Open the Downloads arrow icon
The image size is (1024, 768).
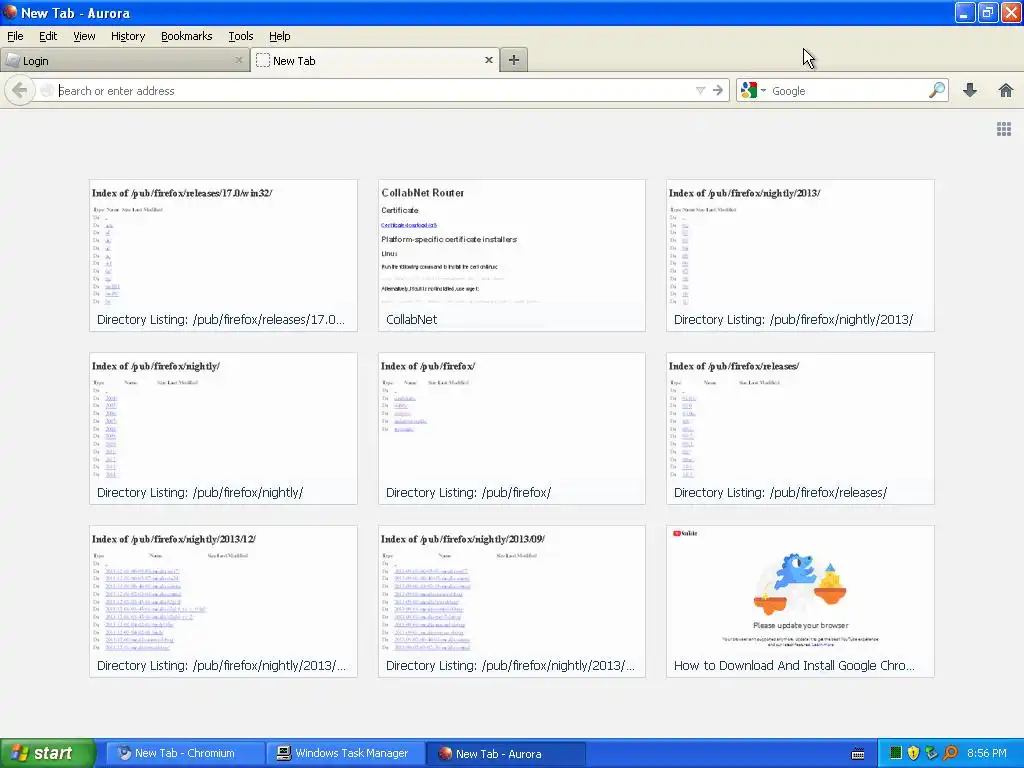click(970, 90)
